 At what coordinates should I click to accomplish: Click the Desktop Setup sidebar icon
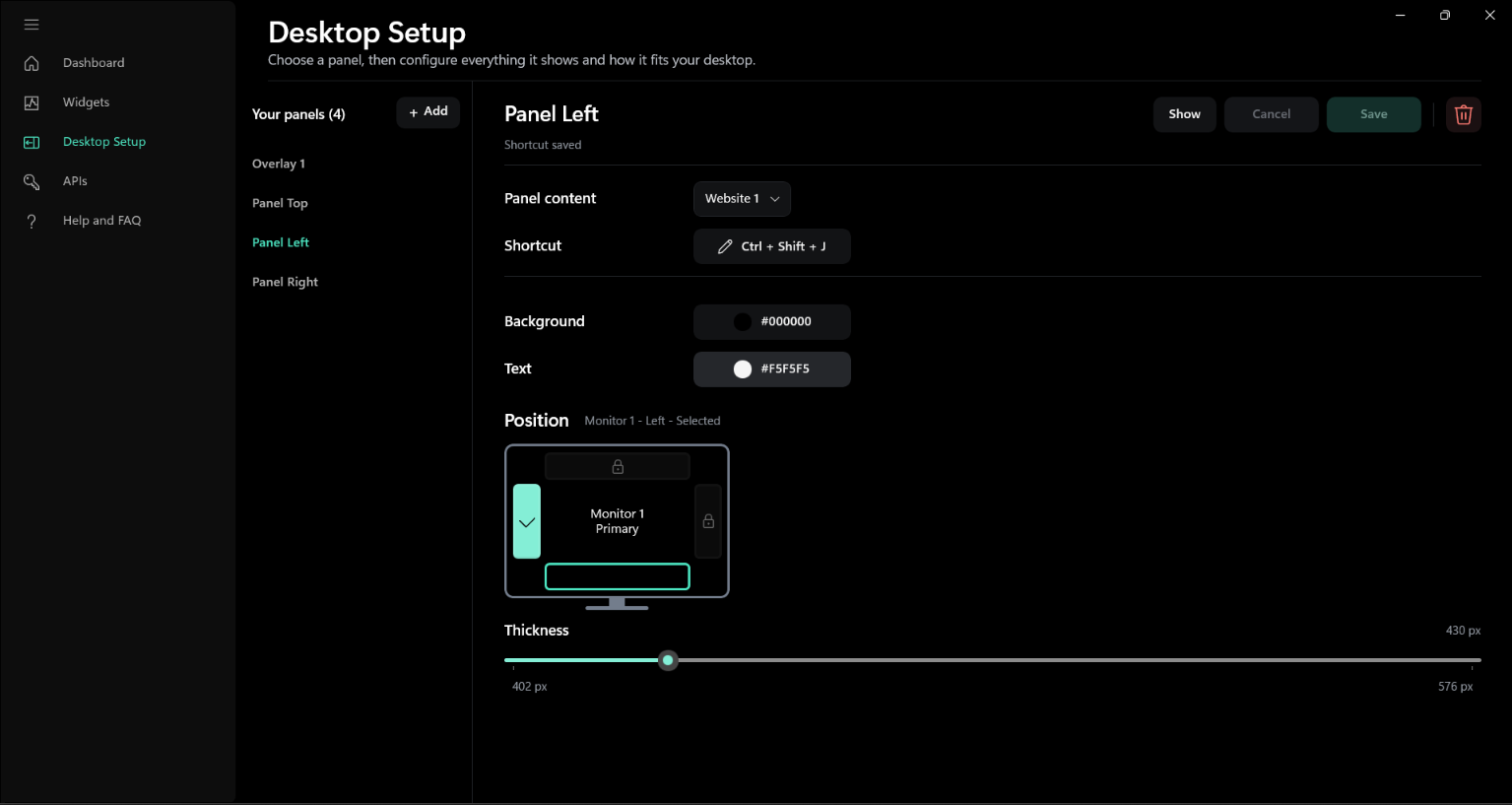32,142
